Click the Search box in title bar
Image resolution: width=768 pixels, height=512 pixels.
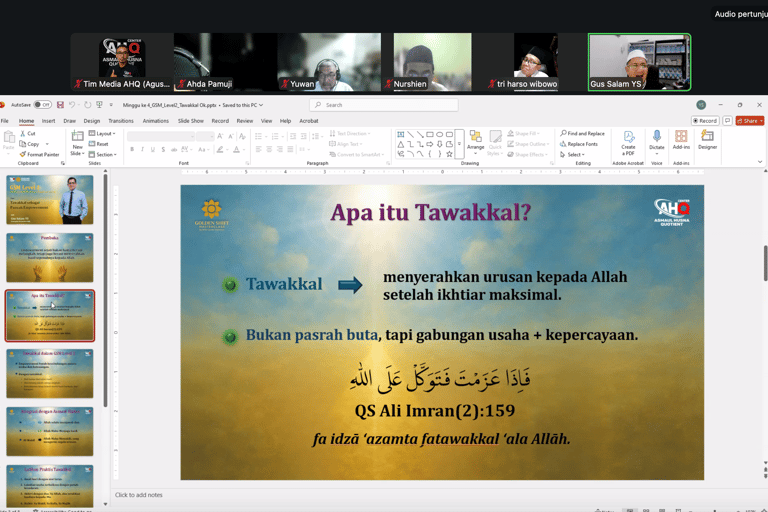point(384,105)
